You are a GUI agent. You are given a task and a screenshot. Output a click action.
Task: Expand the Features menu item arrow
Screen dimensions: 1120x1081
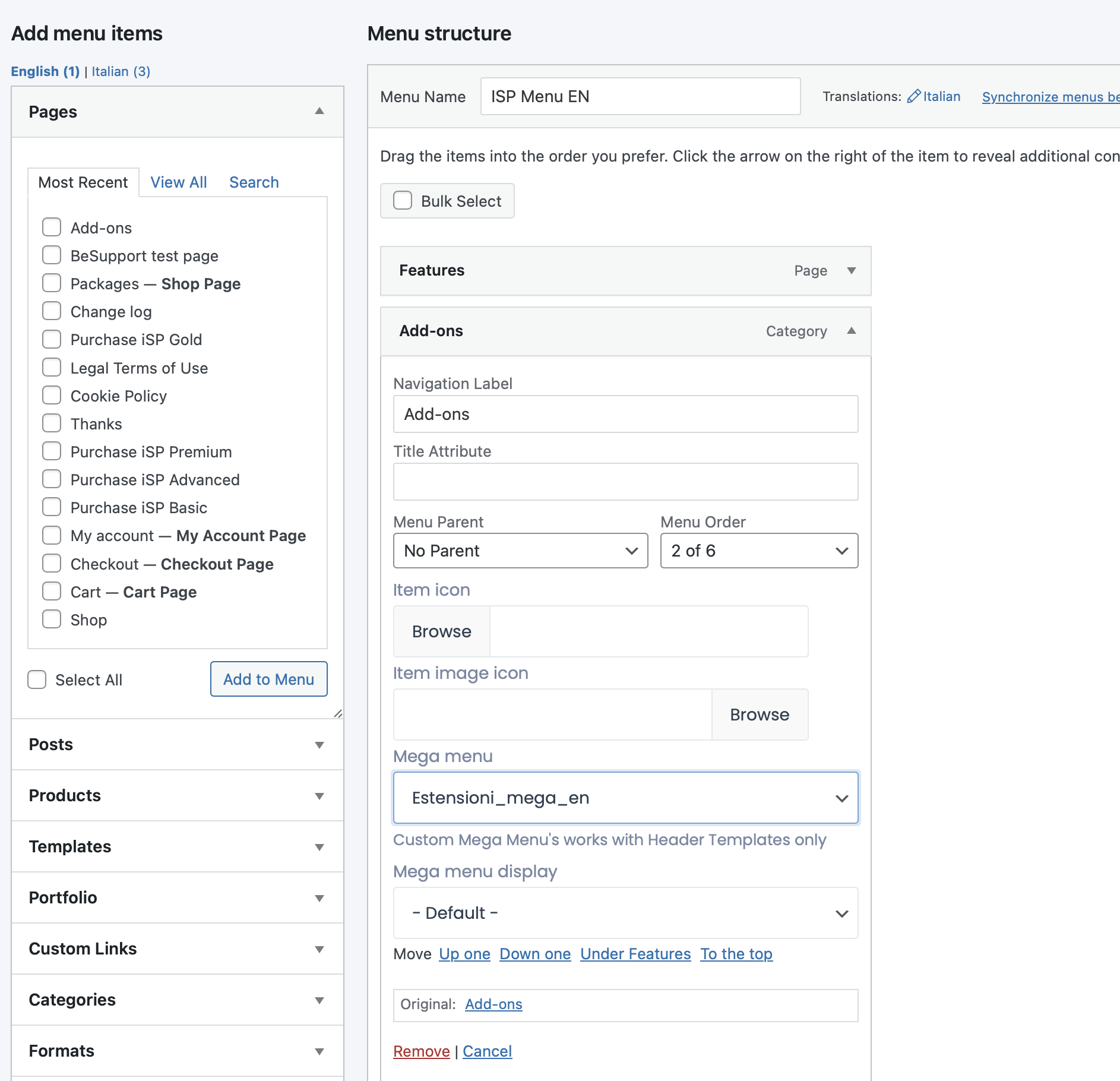852,271
